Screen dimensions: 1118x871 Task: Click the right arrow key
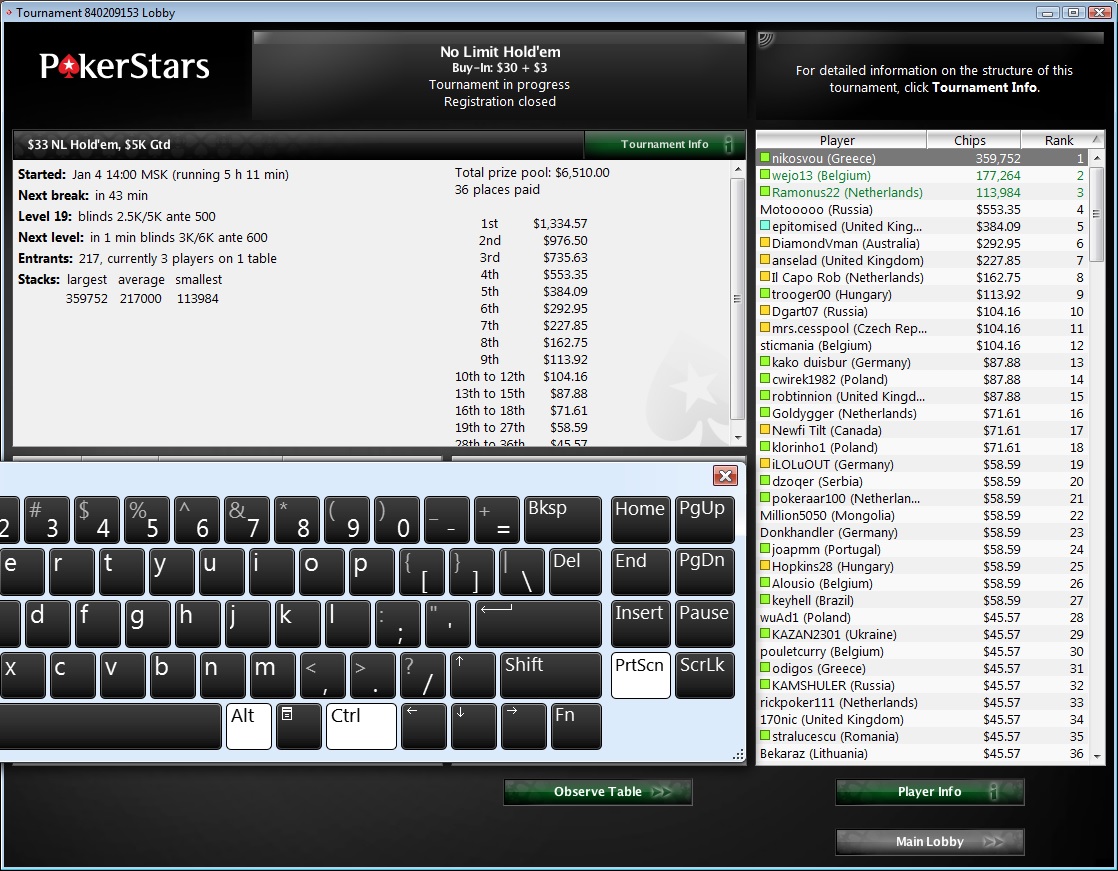523,726
